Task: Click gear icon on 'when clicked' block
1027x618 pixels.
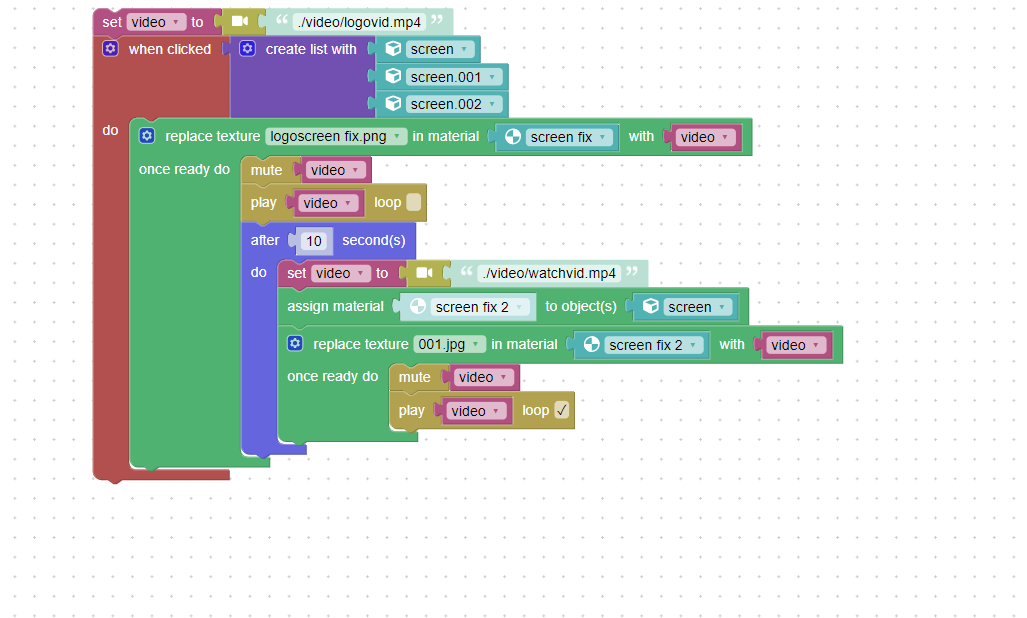Action: click(x=111, y=48)
